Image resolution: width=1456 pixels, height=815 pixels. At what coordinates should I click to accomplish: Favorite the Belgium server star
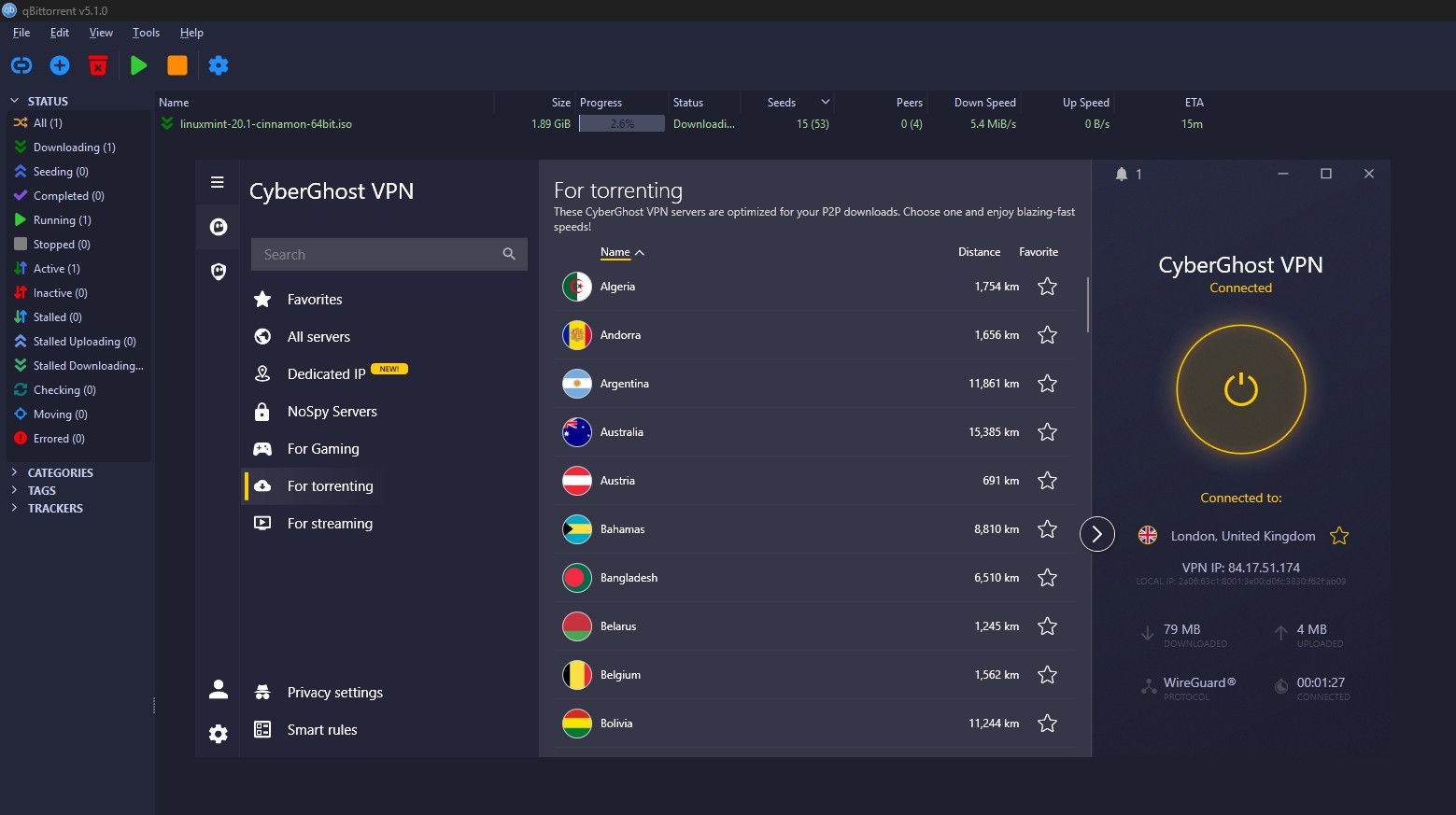coord(1048,675)
